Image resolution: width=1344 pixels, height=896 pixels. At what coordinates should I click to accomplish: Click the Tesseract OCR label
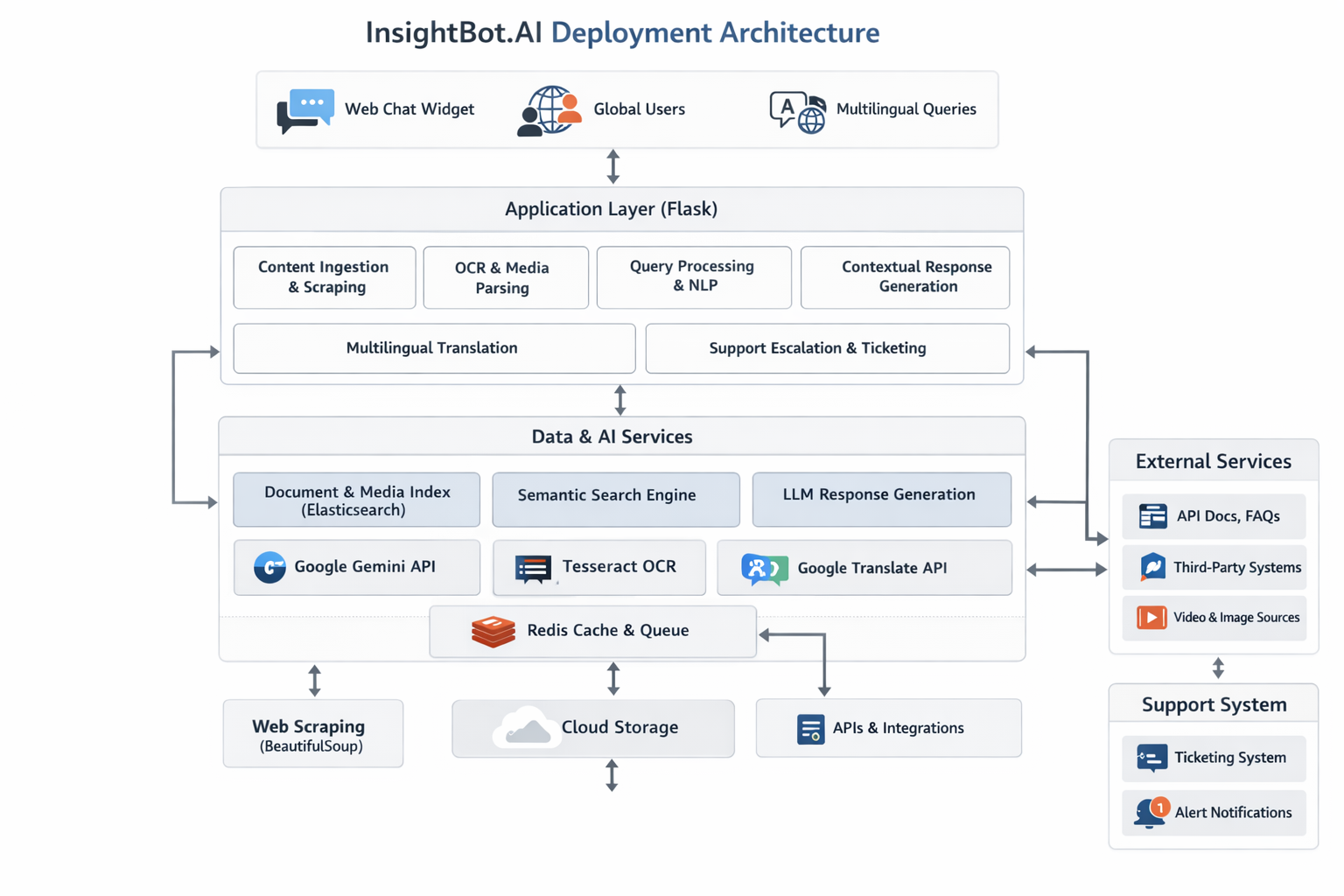(x=619, y=567)
